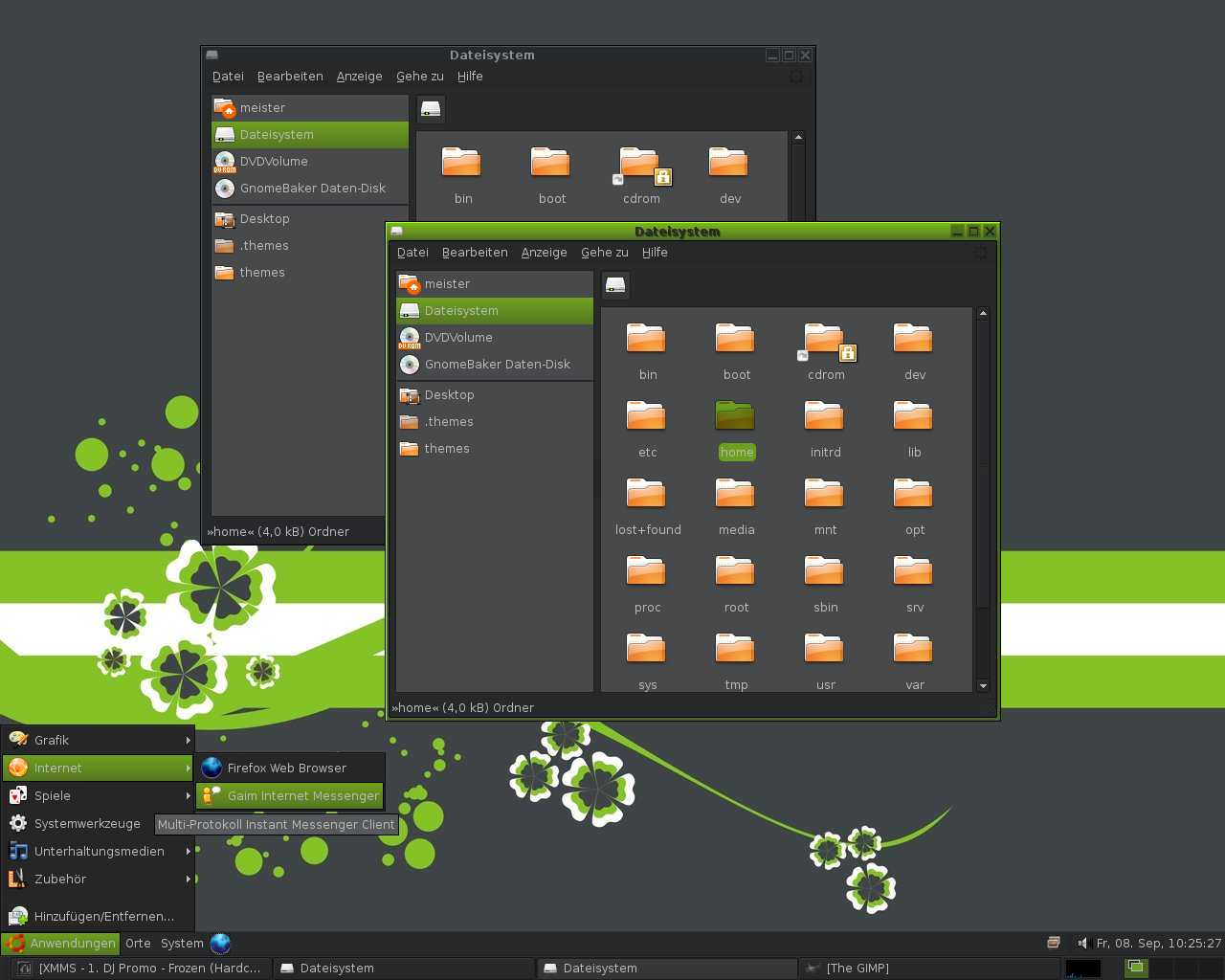
Task: Select the srv folder icon
Action: coord(913,571)
